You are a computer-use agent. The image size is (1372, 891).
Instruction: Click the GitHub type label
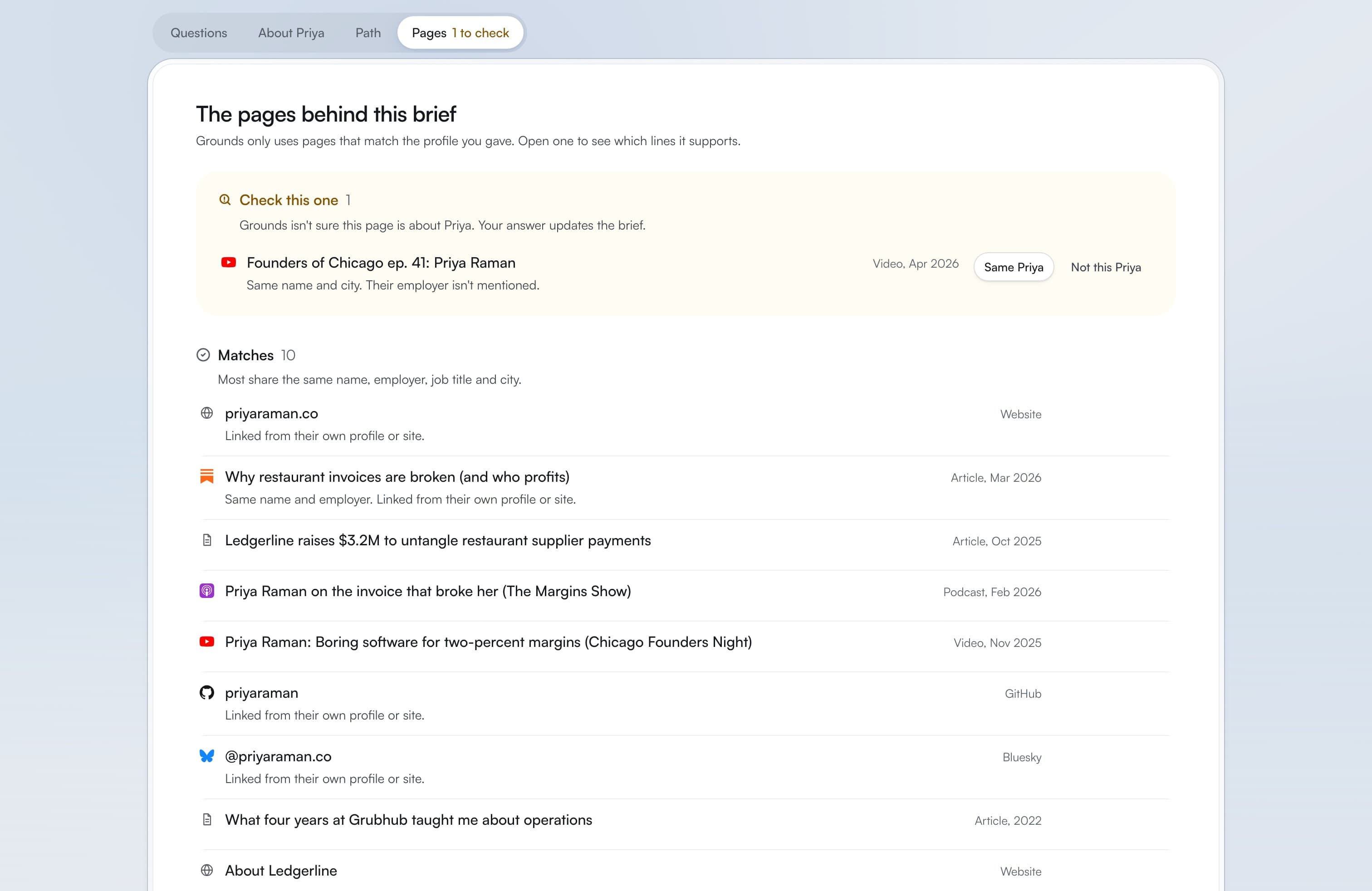click(x=1023, y=693)
